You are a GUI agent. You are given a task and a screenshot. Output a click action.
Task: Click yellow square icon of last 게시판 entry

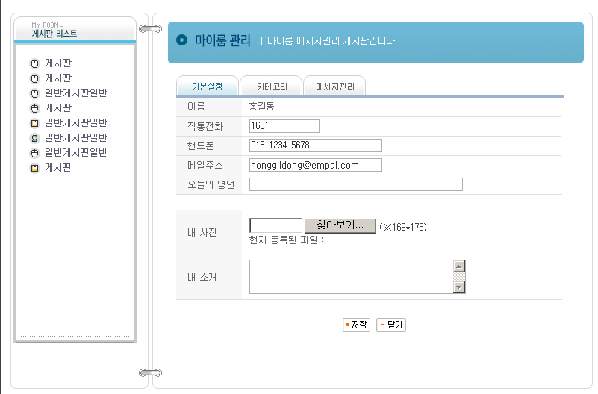click(35, 168)
